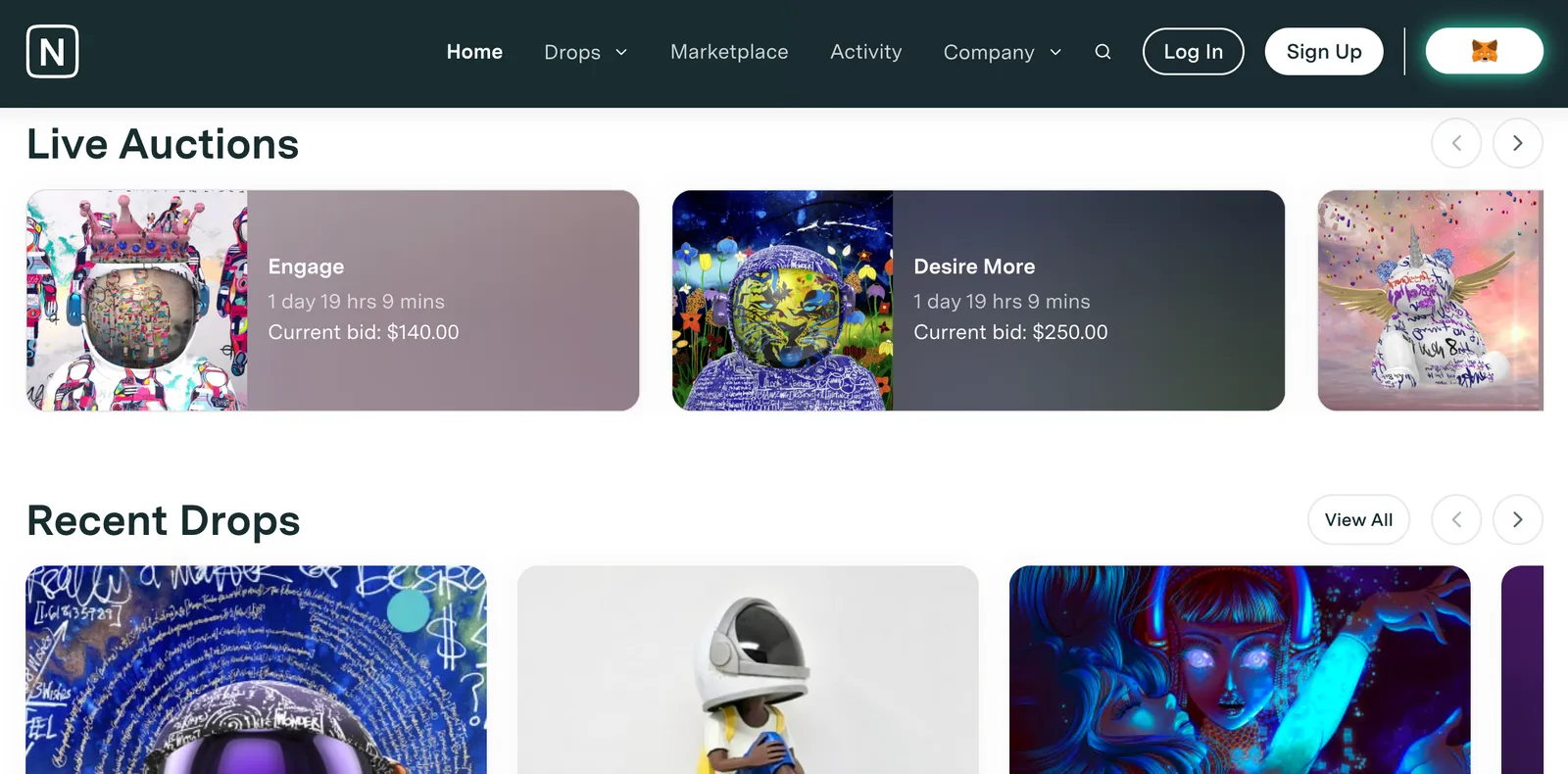The height and width of the screenshot is (774, 1568).
Task: Open the Desire More auction artwork thumbnail
Action: pyautogui.click(x=783, y=301)
